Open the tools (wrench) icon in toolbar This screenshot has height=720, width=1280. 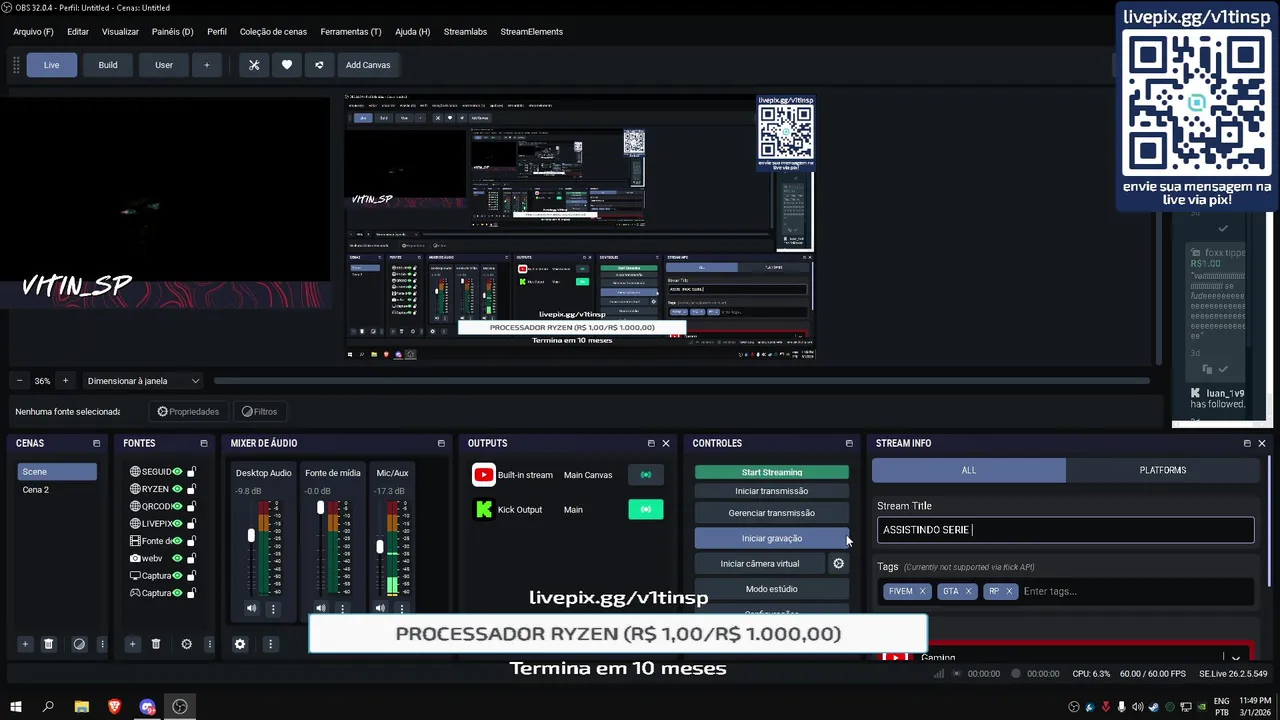click(254, 65)
